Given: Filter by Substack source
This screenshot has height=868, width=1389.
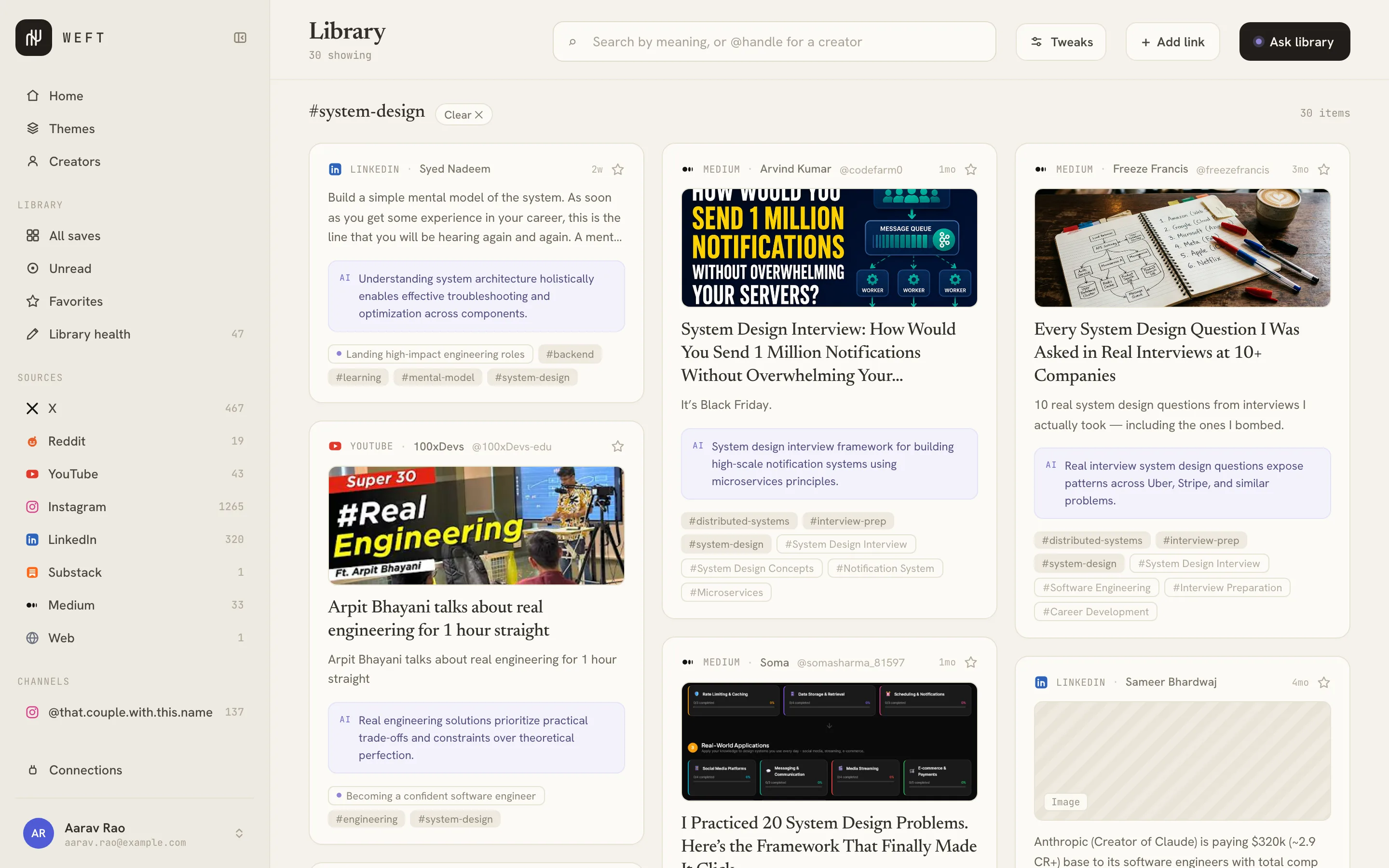Looking at the screenshot, I should 135,572.
